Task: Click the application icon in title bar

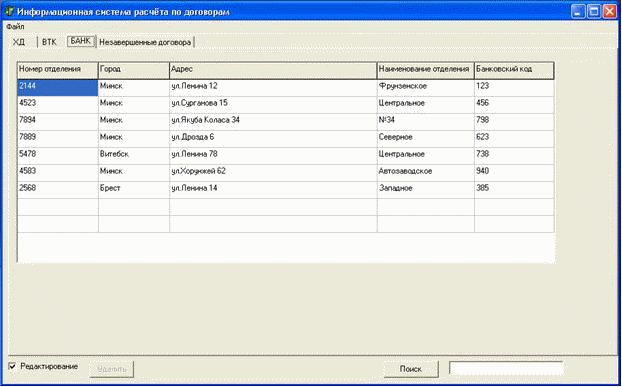Action: (x=9, y=11)
